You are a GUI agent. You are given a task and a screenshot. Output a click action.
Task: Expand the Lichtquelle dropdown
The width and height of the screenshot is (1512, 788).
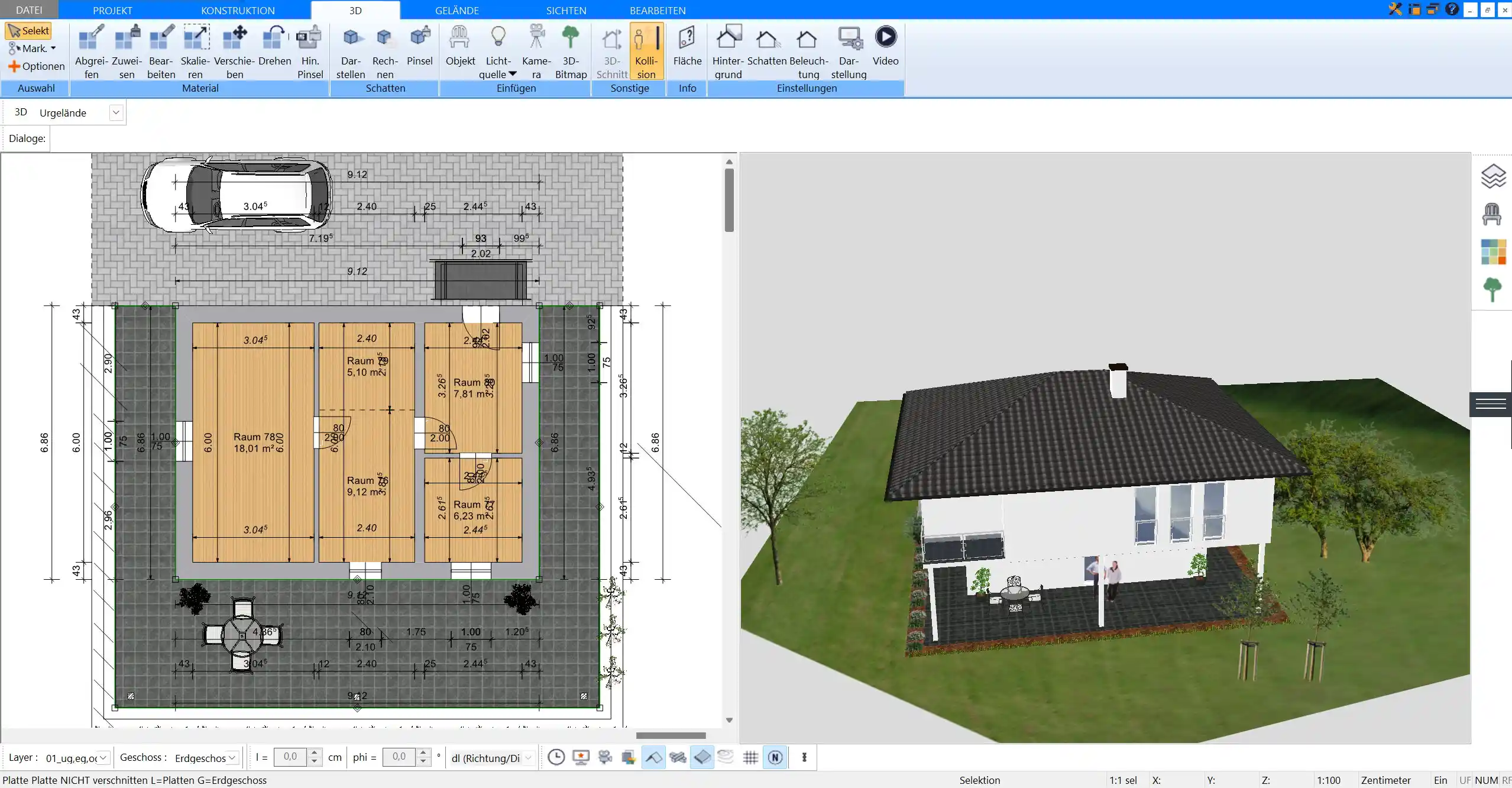coord(513,74)
